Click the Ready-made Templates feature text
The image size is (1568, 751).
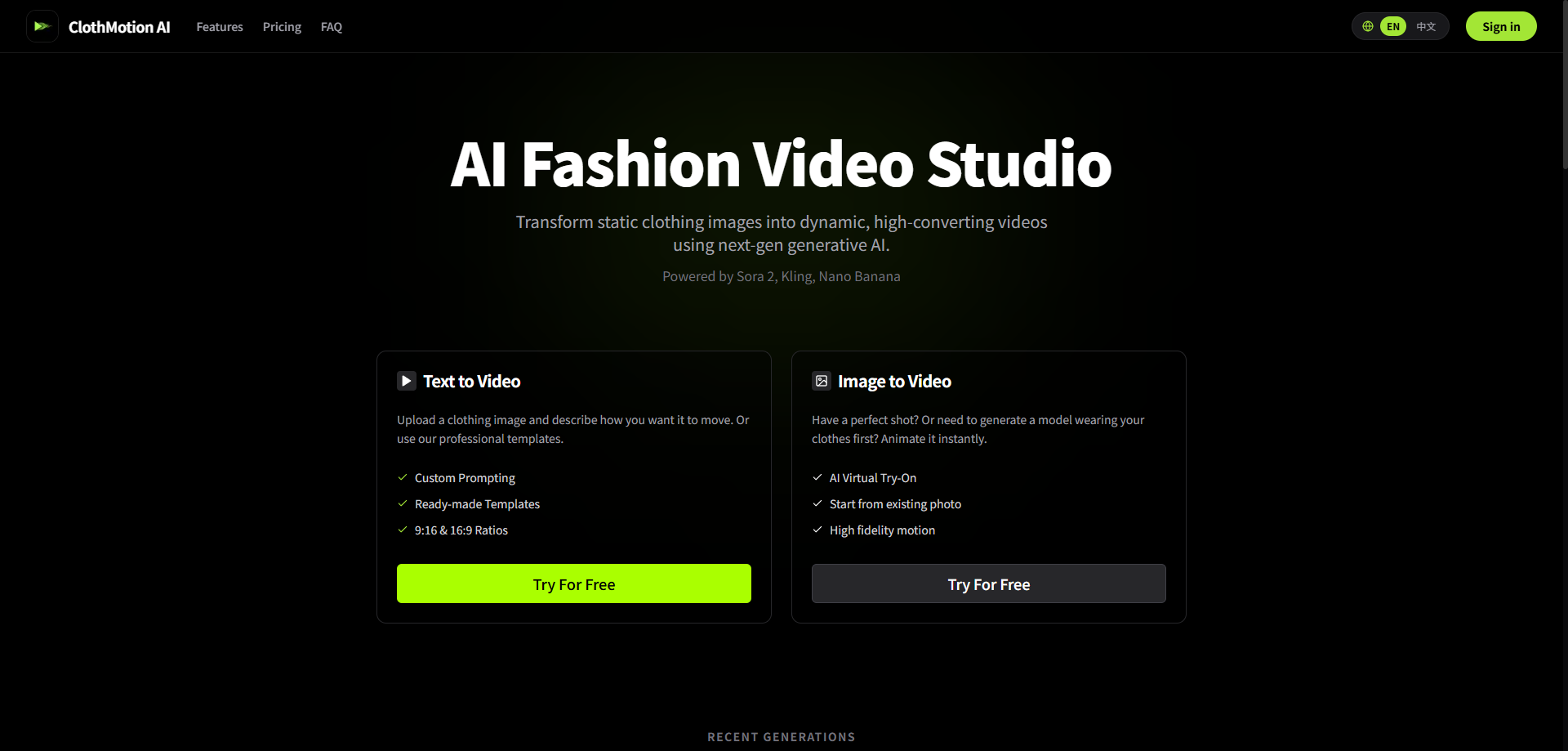(x=477, y=504)
